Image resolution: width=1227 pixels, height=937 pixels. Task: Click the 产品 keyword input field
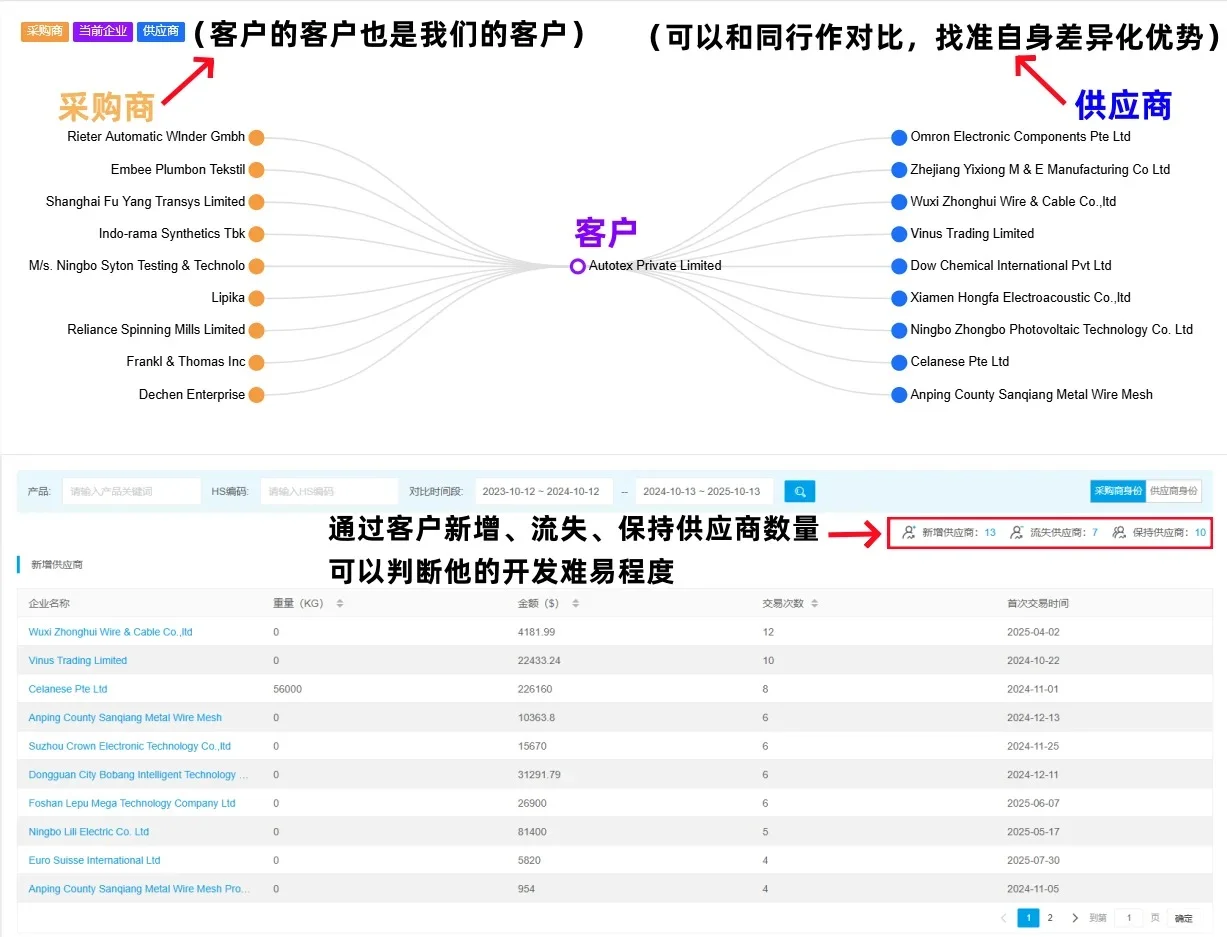coord(131,491)
